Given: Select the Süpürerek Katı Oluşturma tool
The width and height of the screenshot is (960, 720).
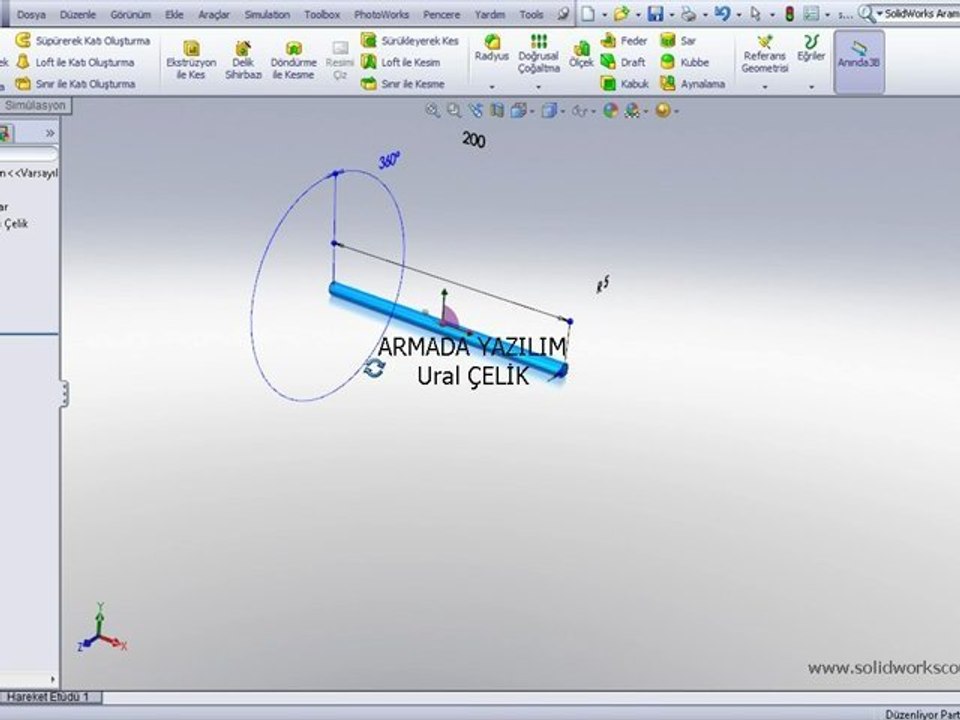Looking at the screenshot, I should pos(83,41).
